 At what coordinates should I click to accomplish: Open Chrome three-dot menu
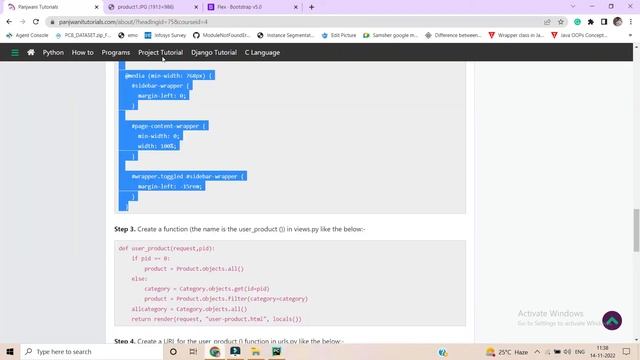pyautogui.click(x=631, y=22)
